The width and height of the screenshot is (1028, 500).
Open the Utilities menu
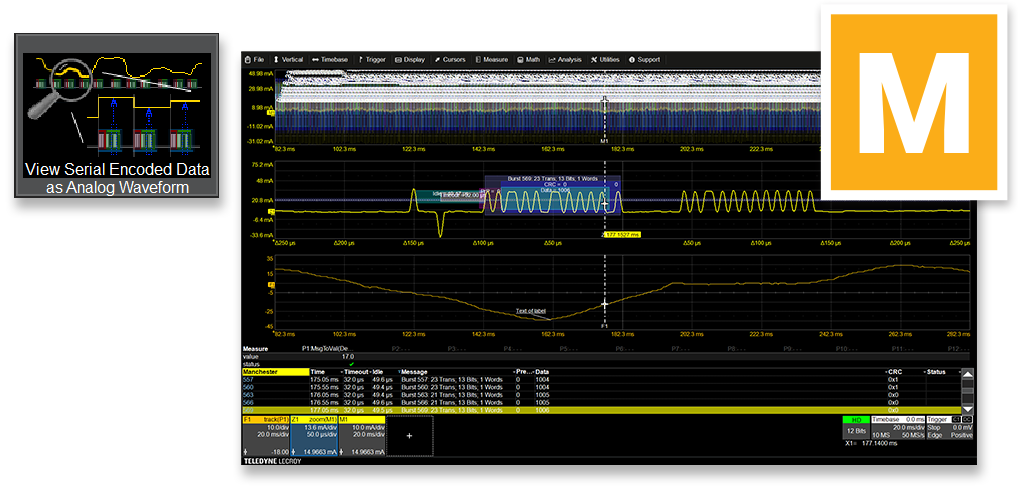click(605, 60)
